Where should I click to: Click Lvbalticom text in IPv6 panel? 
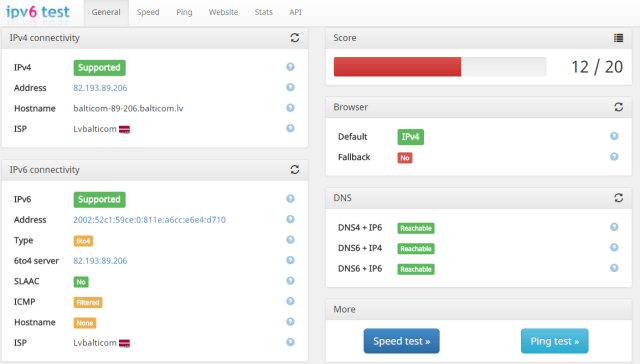click(95, 343)
